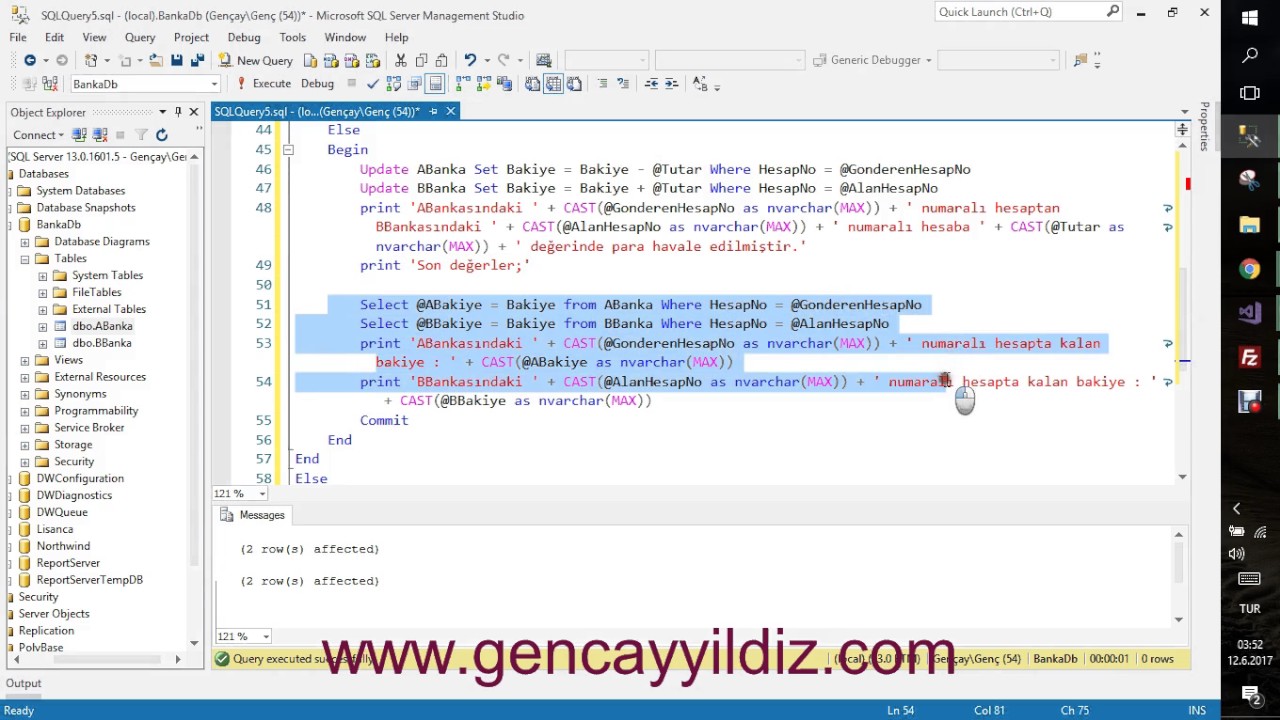Collapse the Tables node
Image resolution: width=1280 pixels, height=720 pixels.
25,259
